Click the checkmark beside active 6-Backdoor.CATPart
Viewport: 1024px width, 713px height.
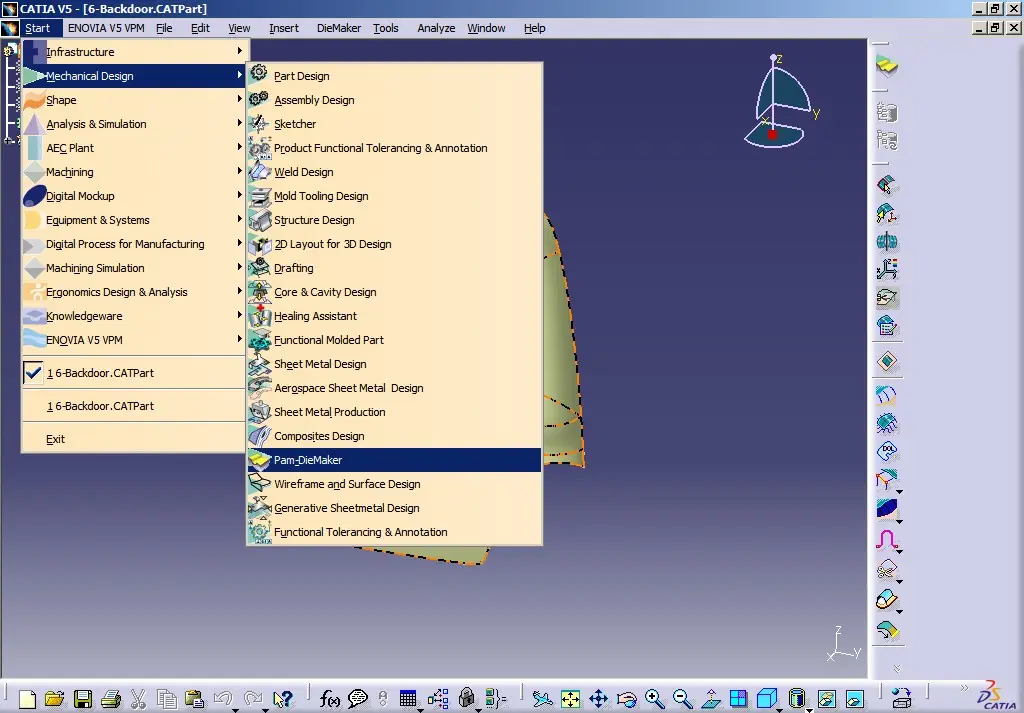click(x=33, y=373)
